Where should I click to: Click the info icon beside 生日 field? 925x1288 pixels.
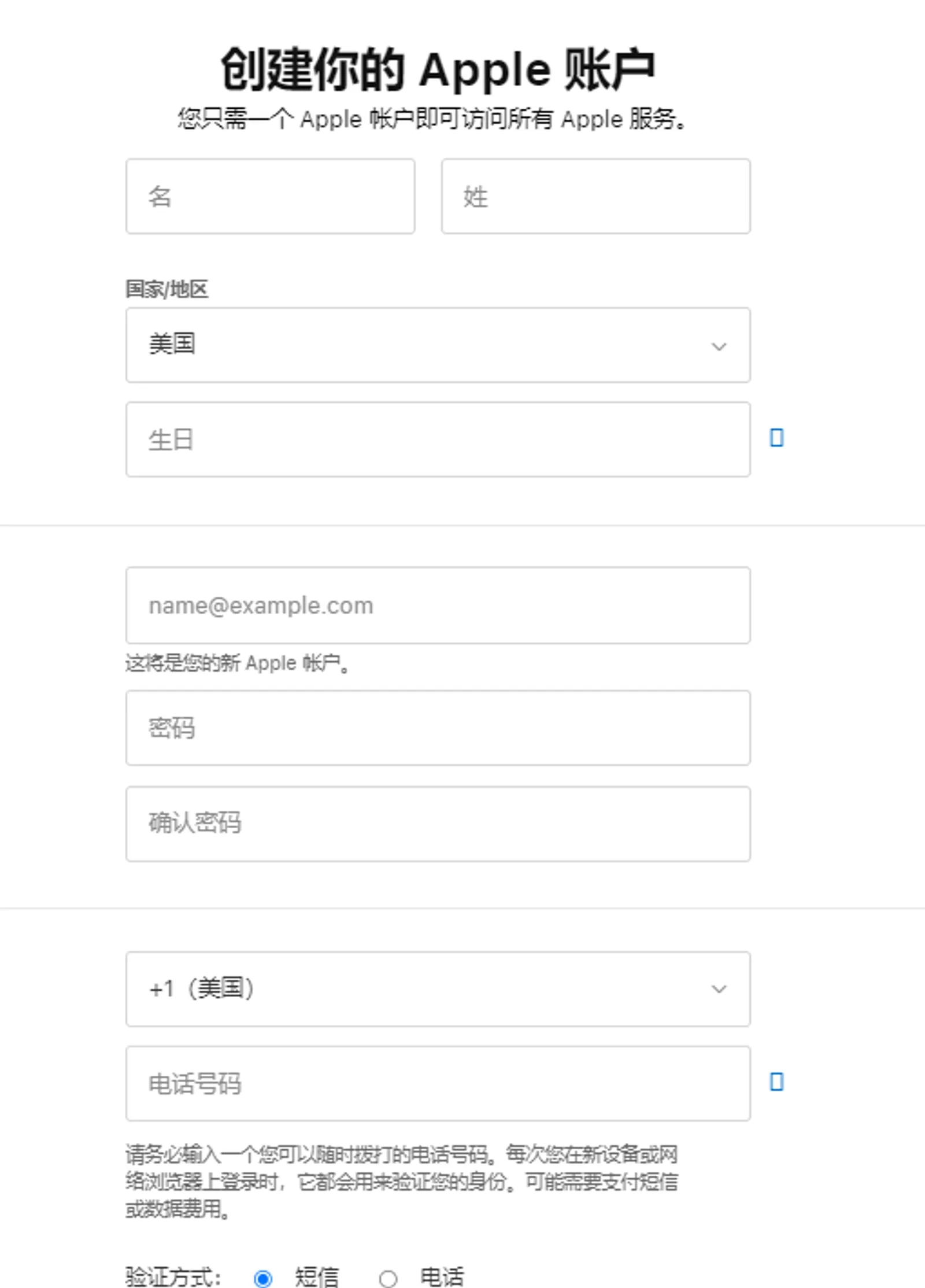point(776,438)
